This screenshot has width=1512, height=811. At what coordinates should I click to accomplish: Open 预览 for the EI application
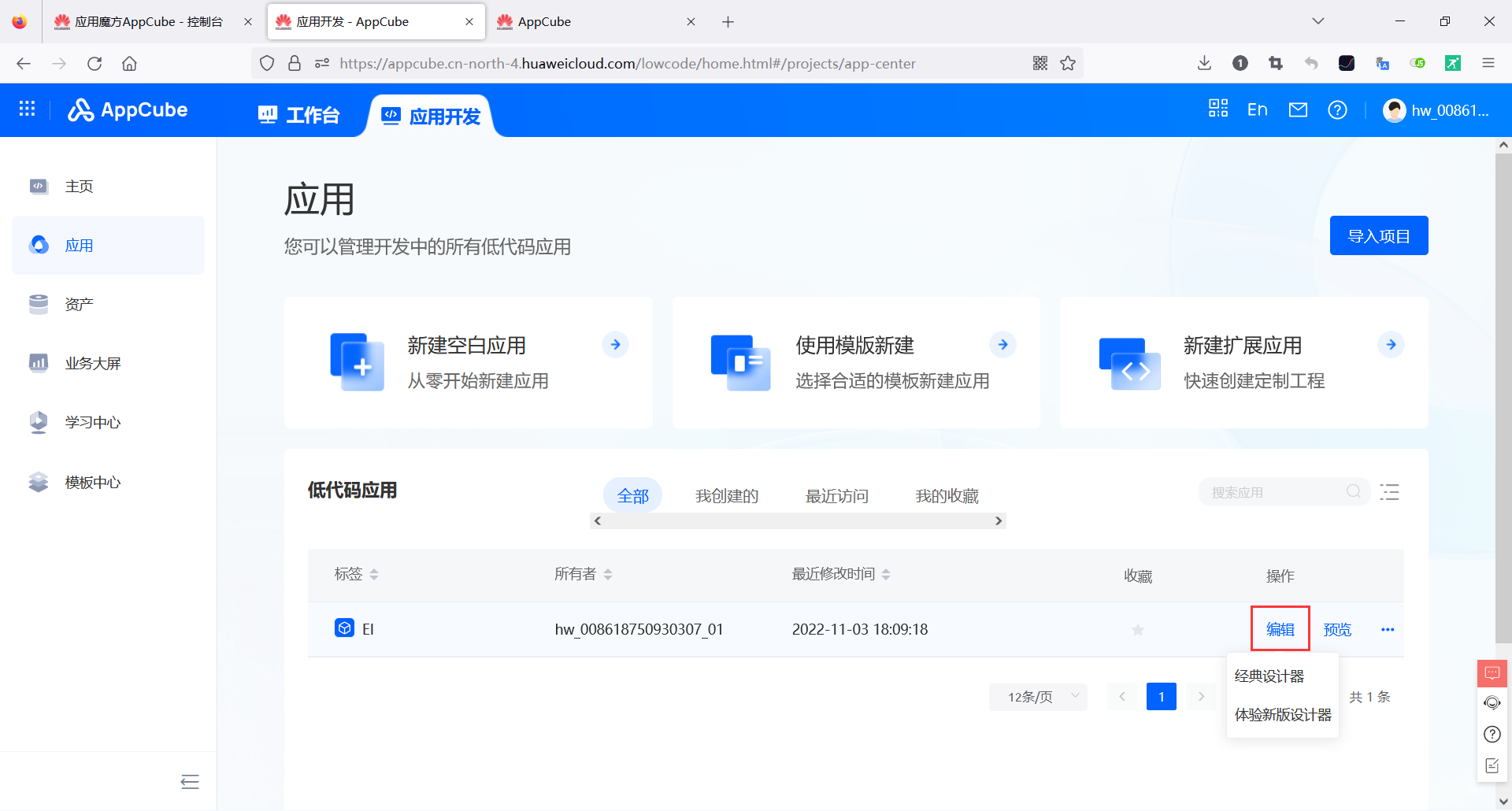pyautogui.click(x=1336, y=629)
